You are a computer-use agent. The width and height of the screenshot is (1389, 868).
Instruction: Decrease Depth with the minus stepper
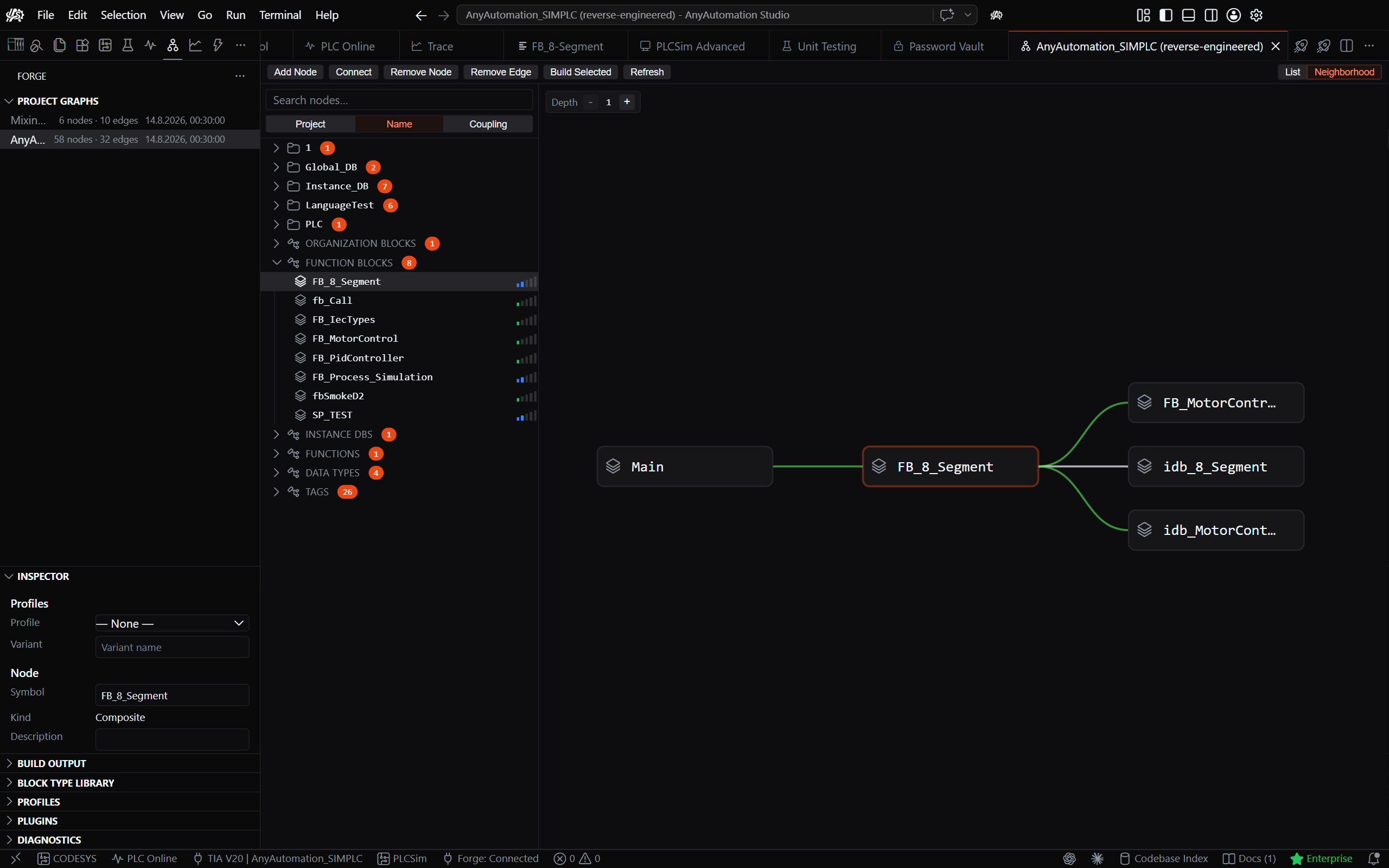point(590,101)
